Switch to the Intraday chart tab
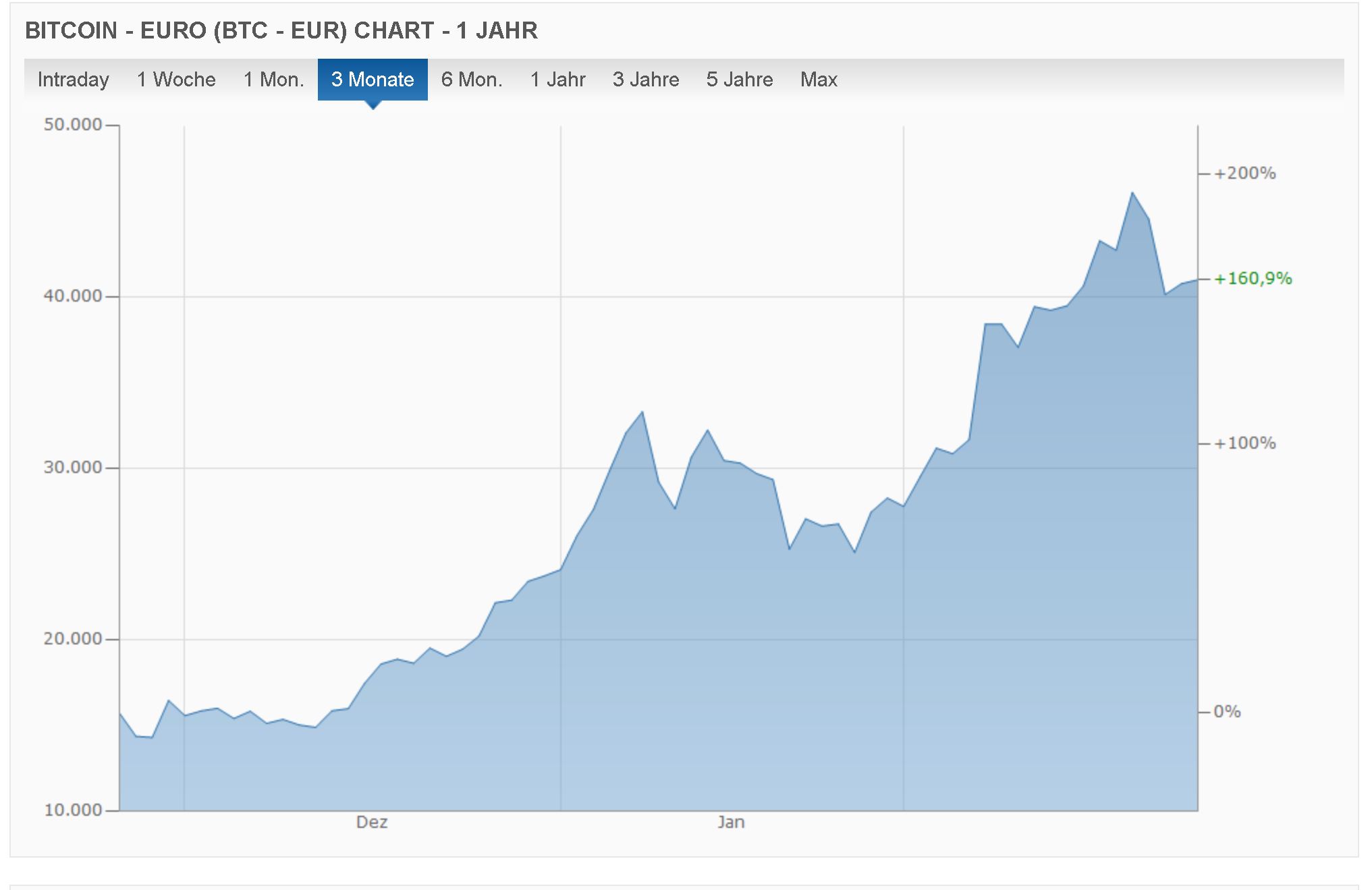The height and width of the screenshot is (890, 1372). 73,80
